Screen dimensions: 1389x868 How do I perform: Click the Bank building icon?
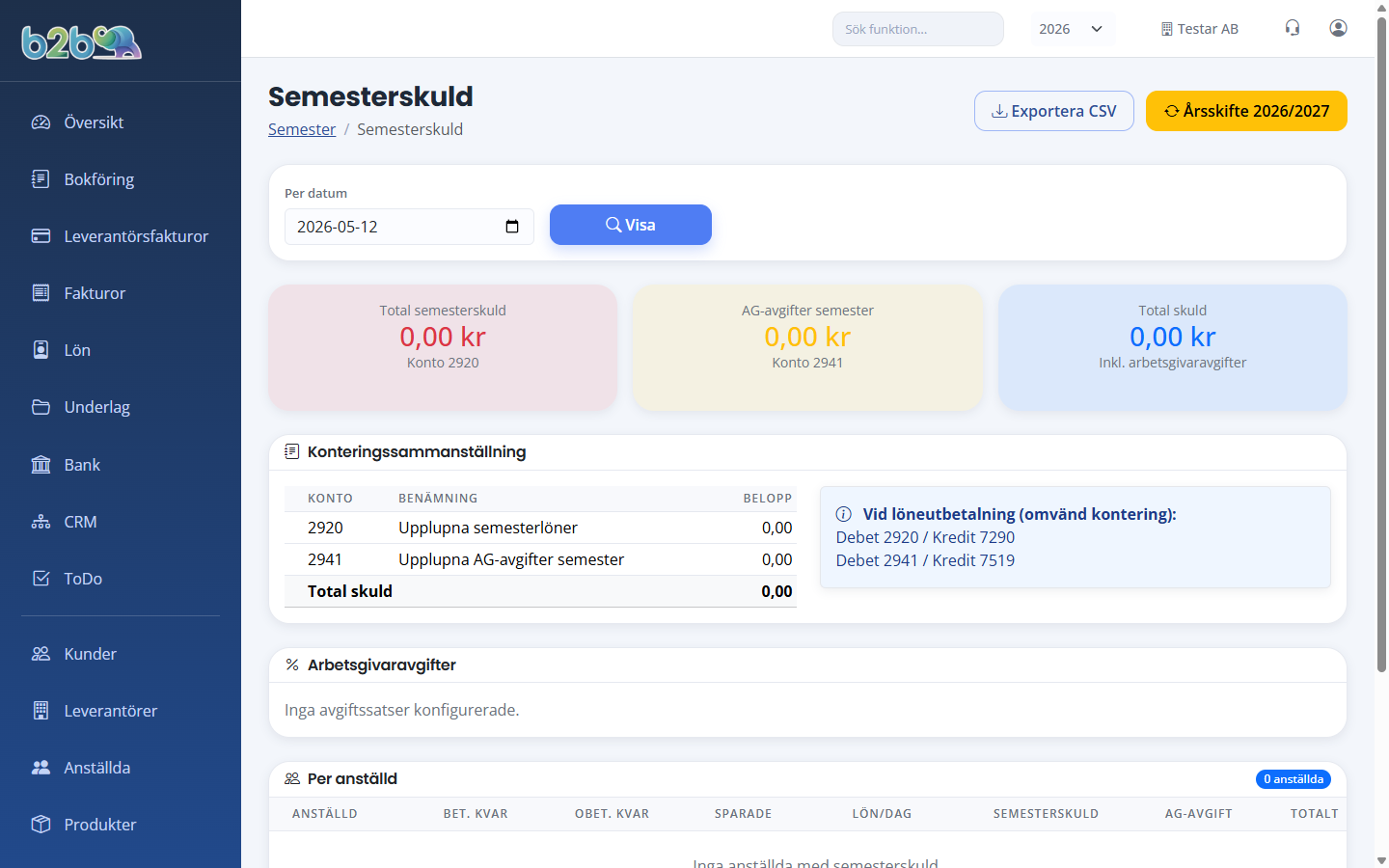41,465
